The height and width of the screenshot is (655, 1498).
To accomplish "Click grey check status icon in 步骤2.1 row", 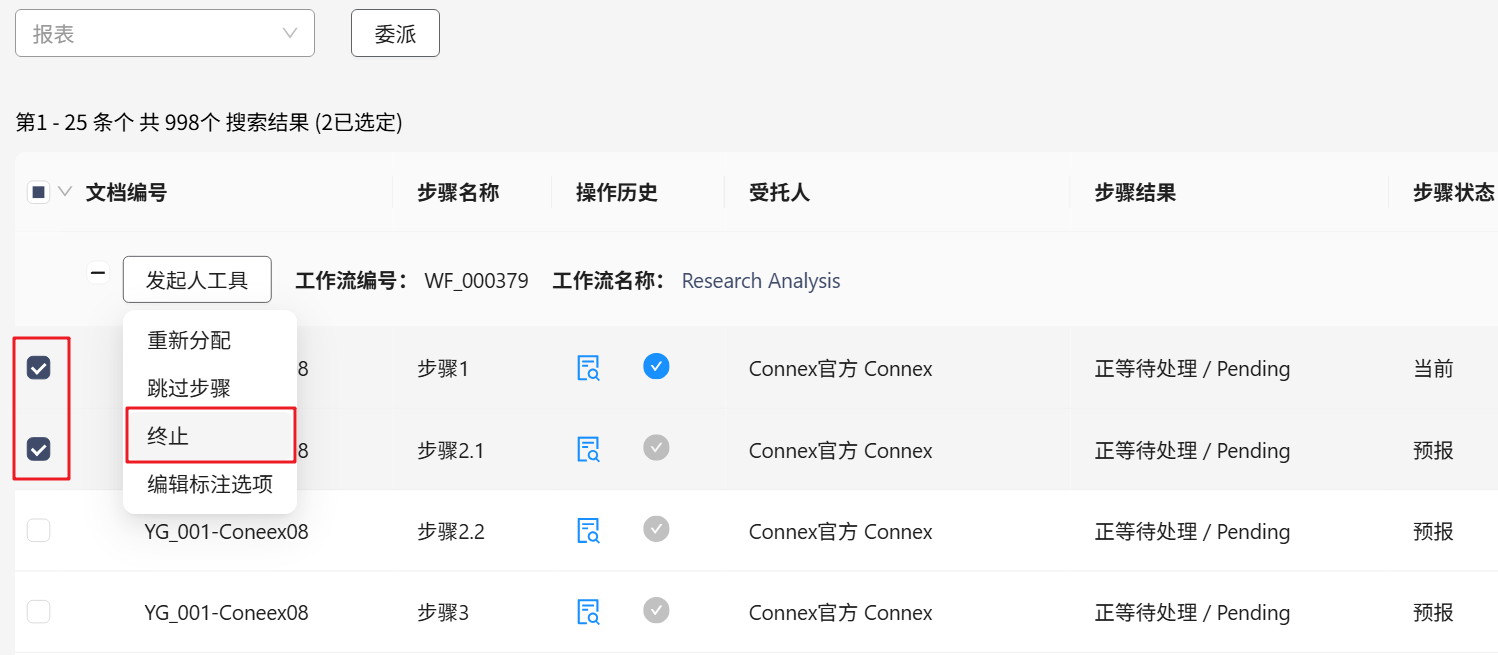I will coord(656,448).
